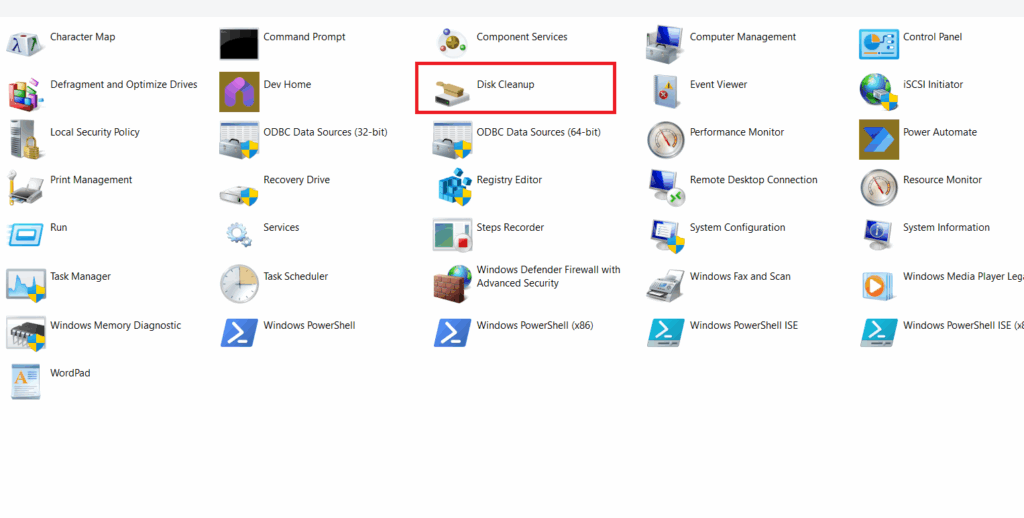Select the ODBC Data Sources (32-bit) icon
The width and height of the screenshot is (1024, 518).
click(x=239, y=140)
